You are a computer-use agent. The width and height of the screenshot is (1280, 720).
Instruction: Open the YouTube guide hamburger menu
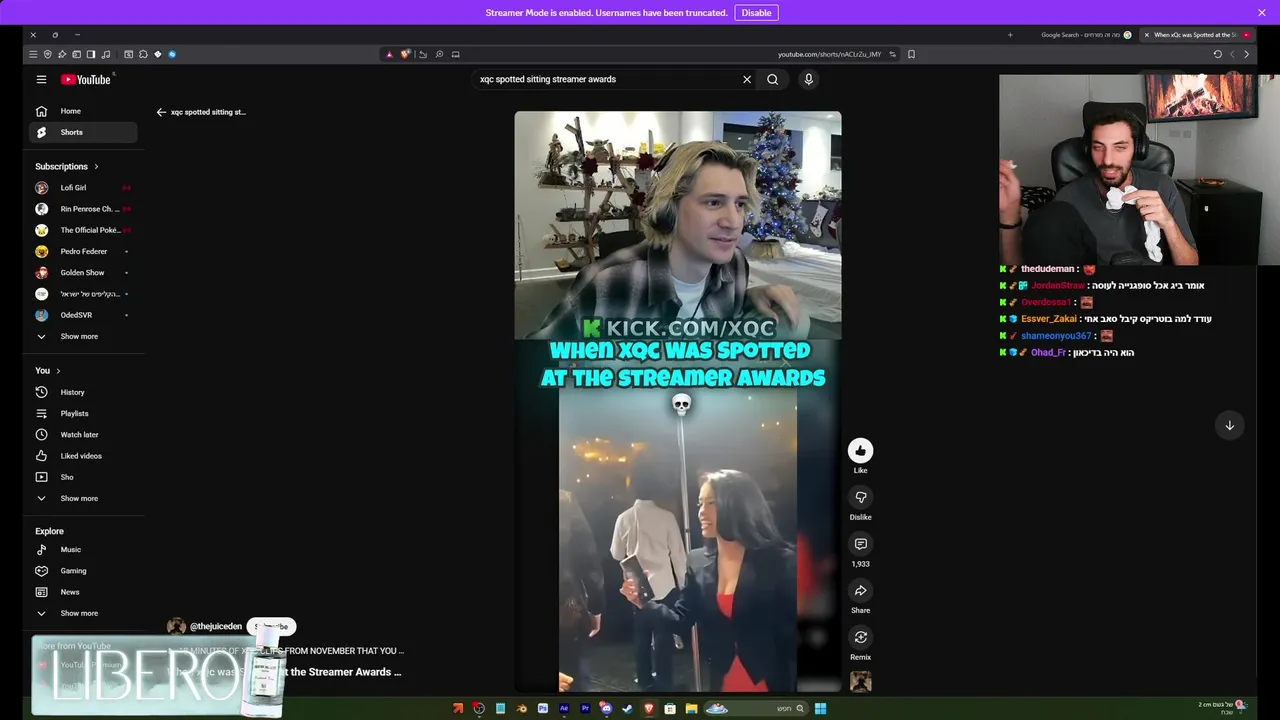click(41, 79)
